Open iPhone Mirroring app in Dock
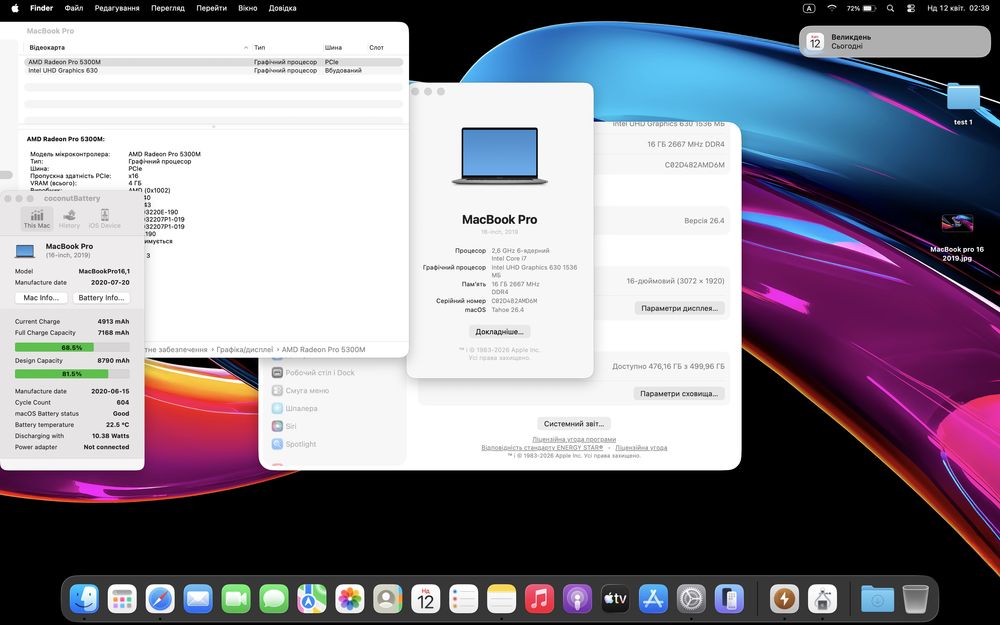 [729, 599]
